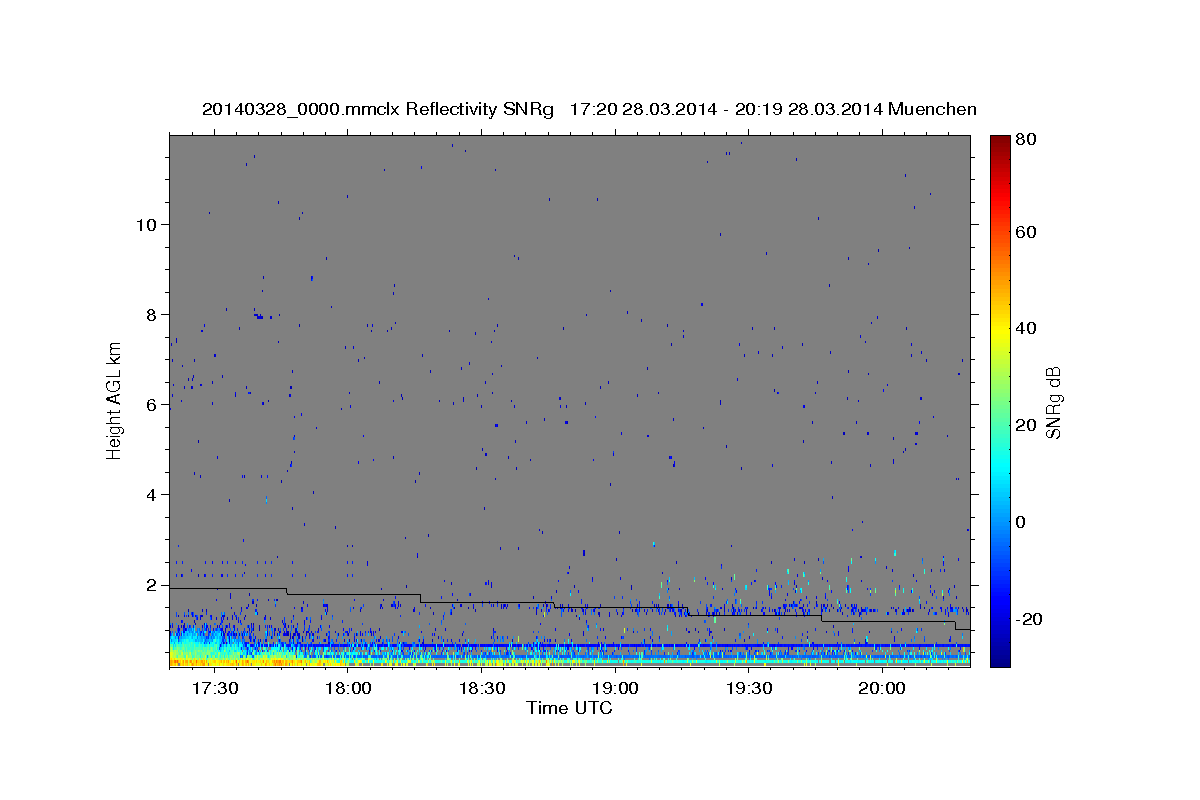Image resolution: width=1200 pixels, height=800 pixels.
Task: Click the colorbar value 0
Action: click(x=1021, y=522)
